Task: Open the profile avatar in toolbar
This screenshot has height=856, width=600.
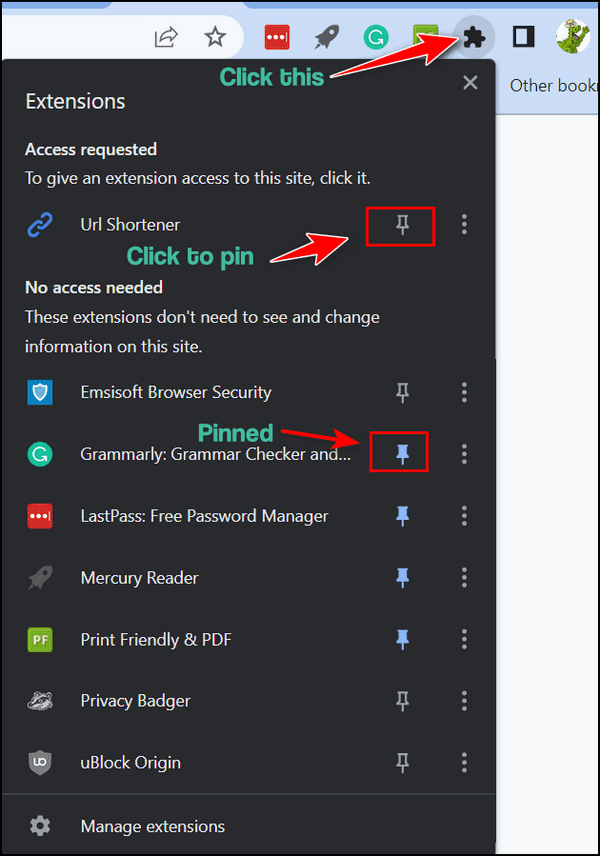Action: click(x=573, y=37)
